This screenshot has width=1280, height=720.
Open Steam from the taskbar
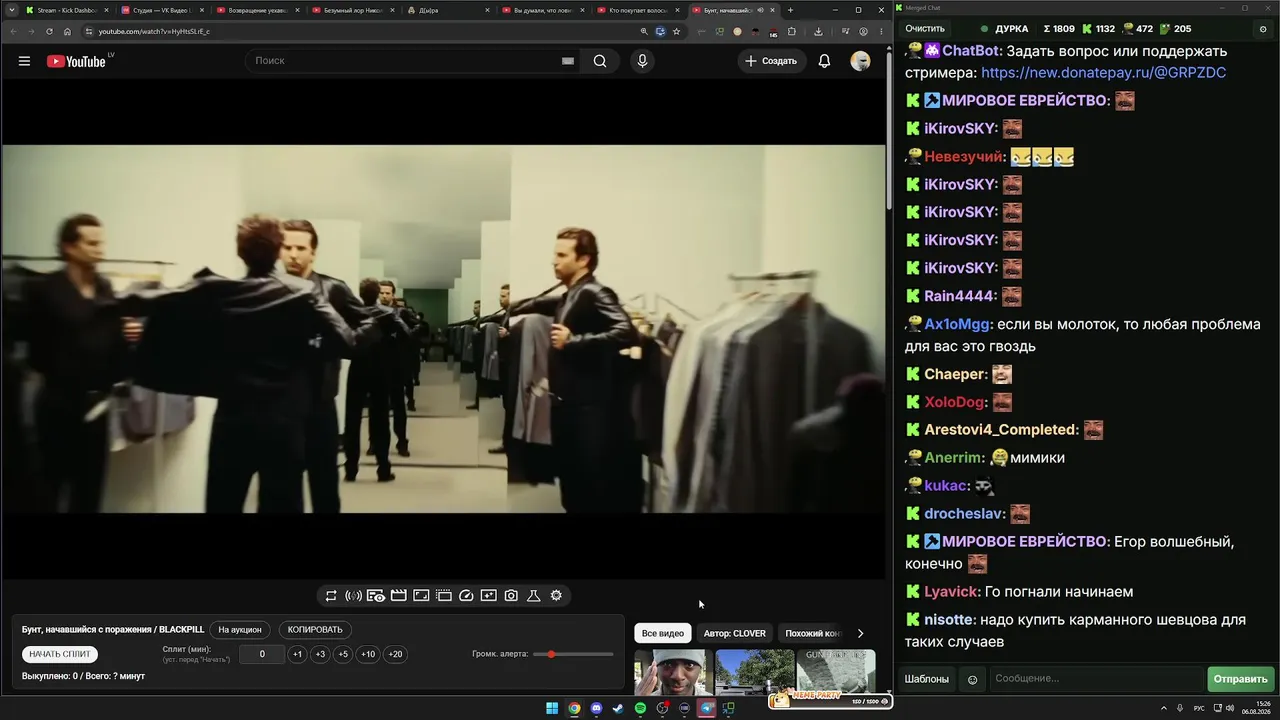(x=618, y=709)
